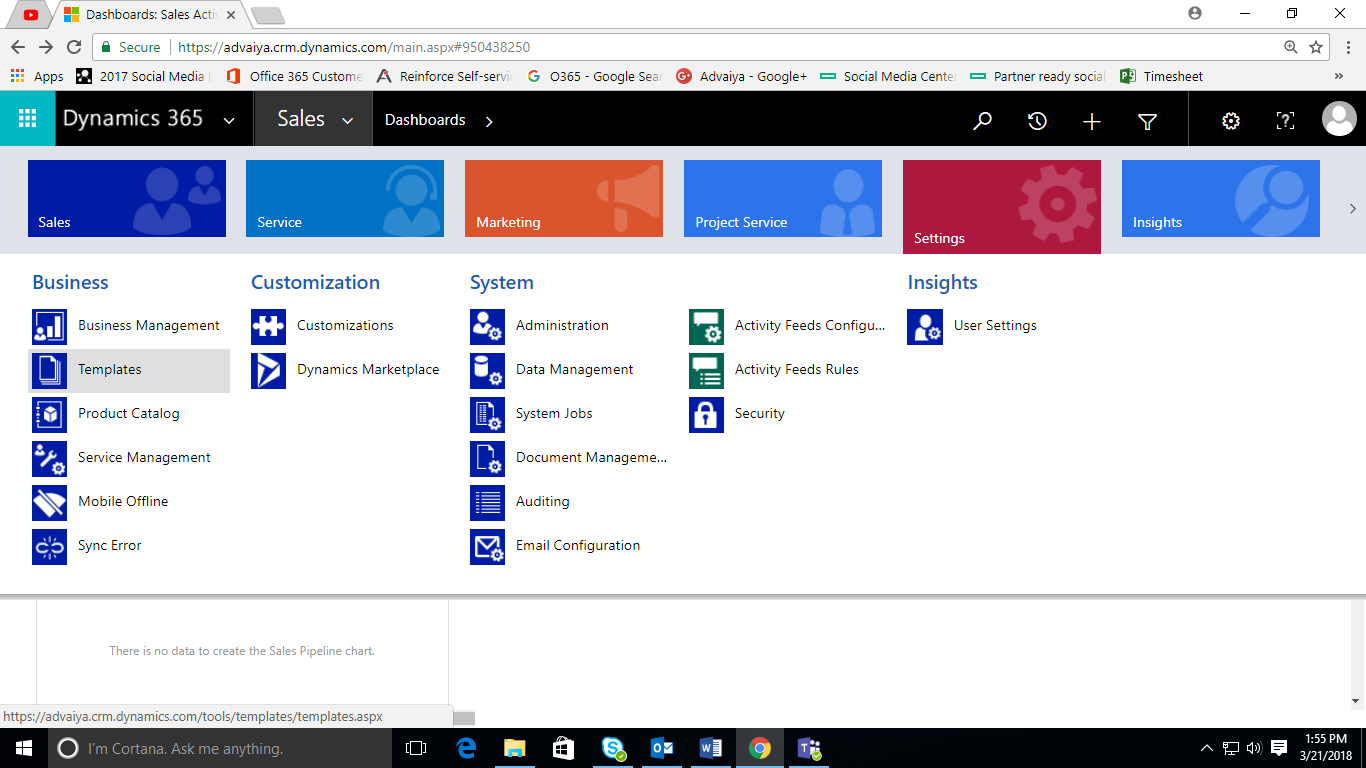Open the Business Management text link

click(x=149, y=325)
